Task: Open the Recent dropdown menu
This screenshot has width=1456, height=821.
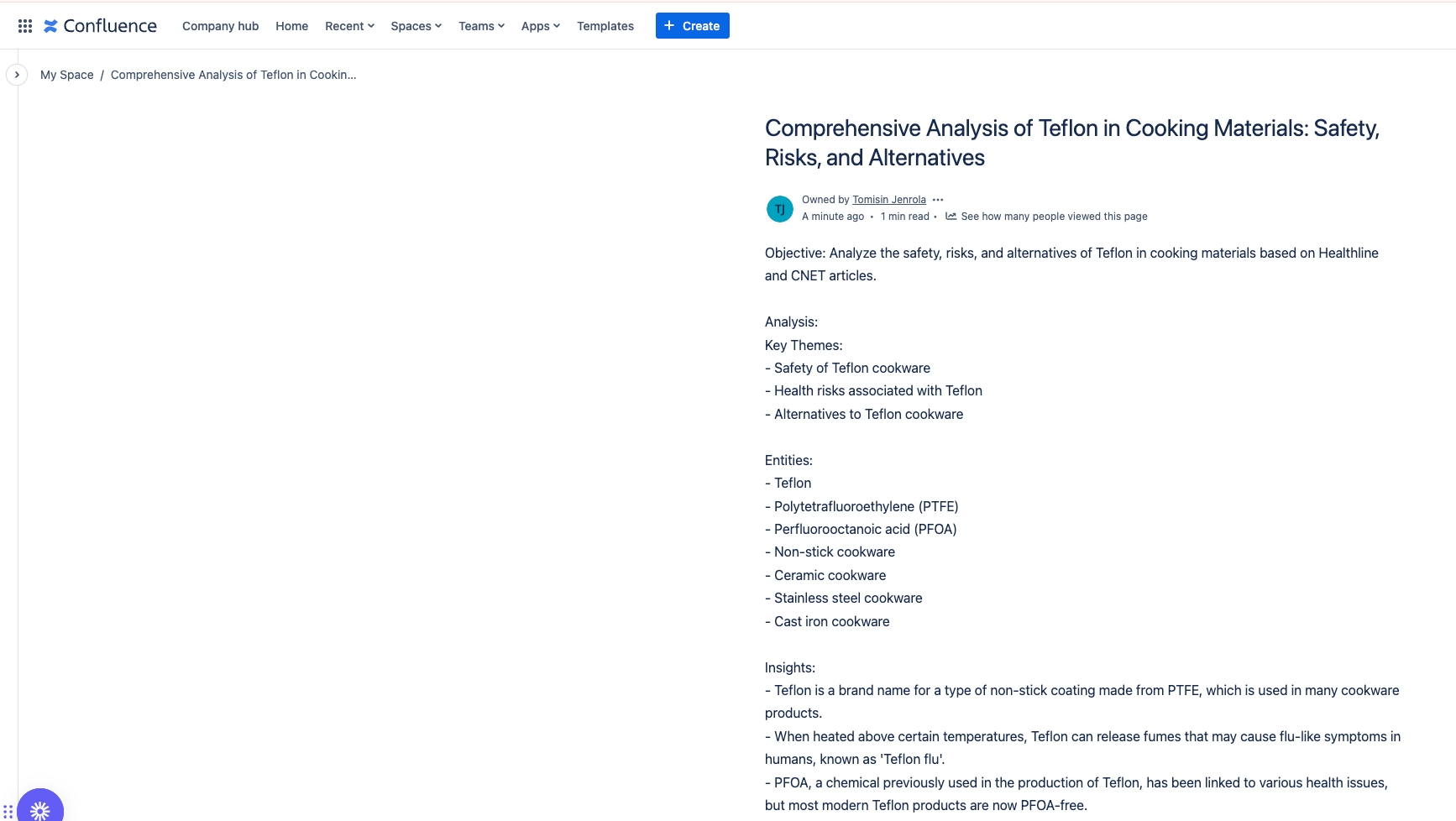Action: [349, 26]
